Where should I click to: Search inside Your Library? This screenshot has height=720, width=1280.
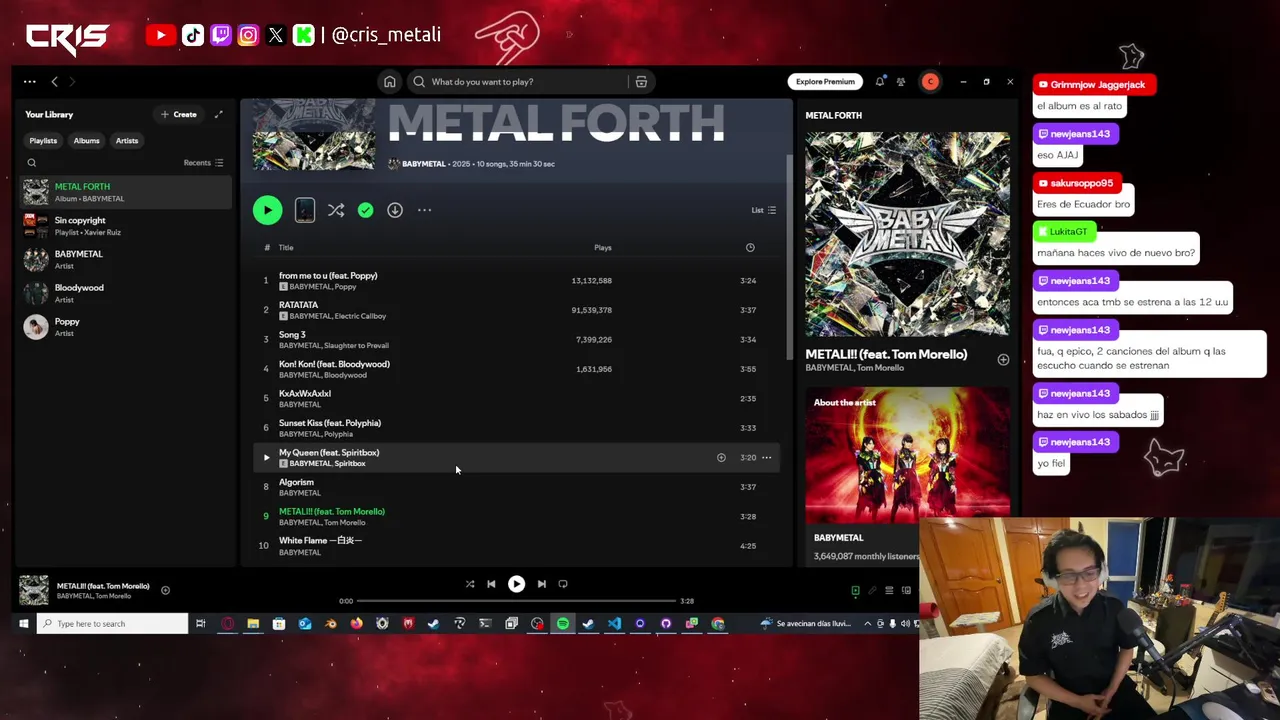(x=32, y=163)
